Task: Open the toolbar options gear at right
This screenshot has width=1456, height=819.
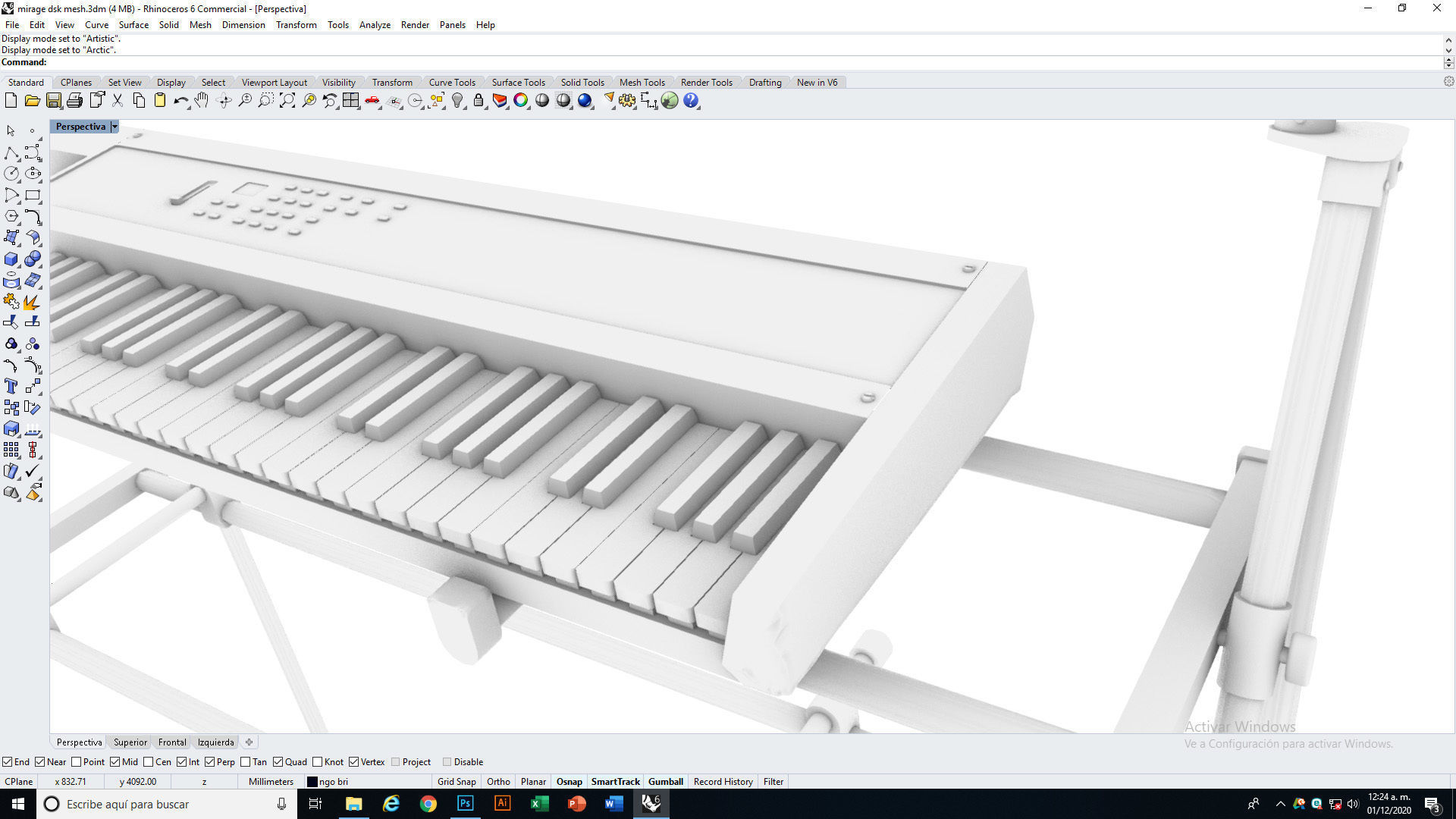Action: click(x=1448, y=82)
